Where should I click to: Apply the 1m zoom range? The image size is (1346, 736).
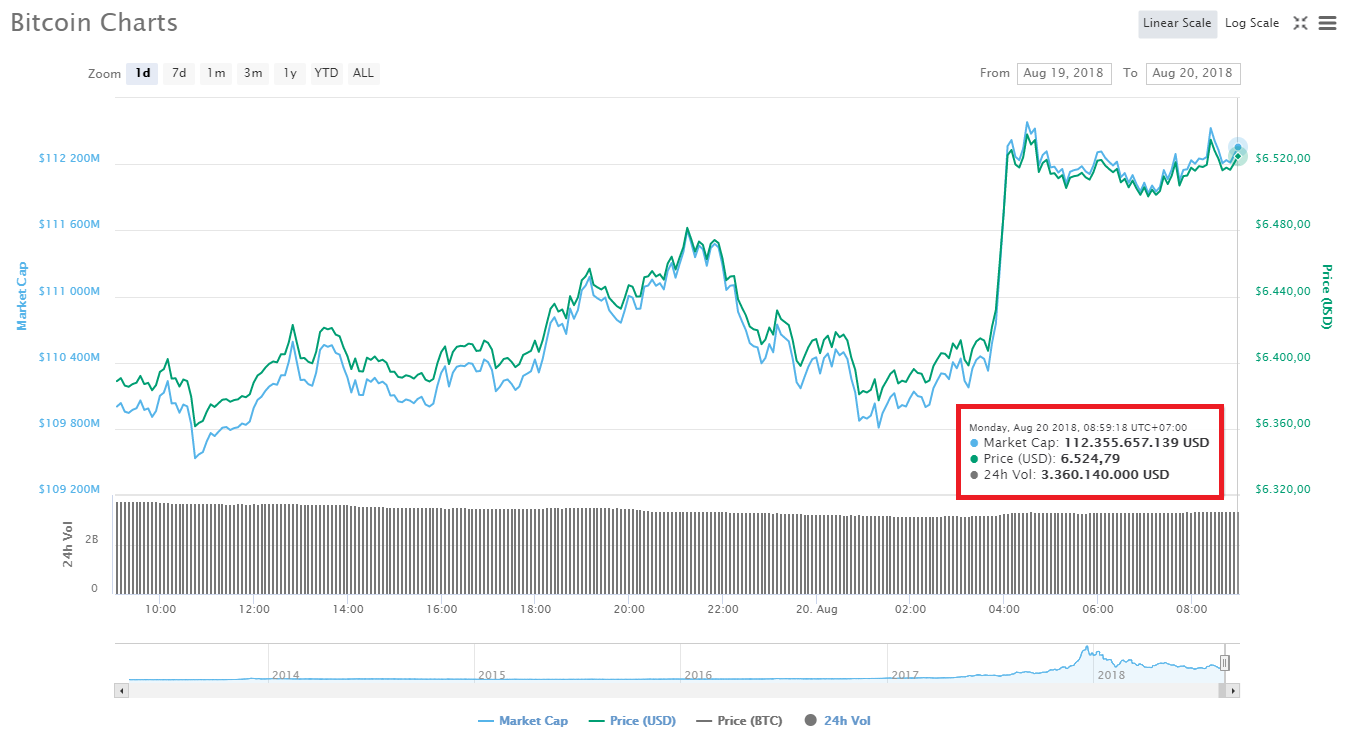[215, 73]
